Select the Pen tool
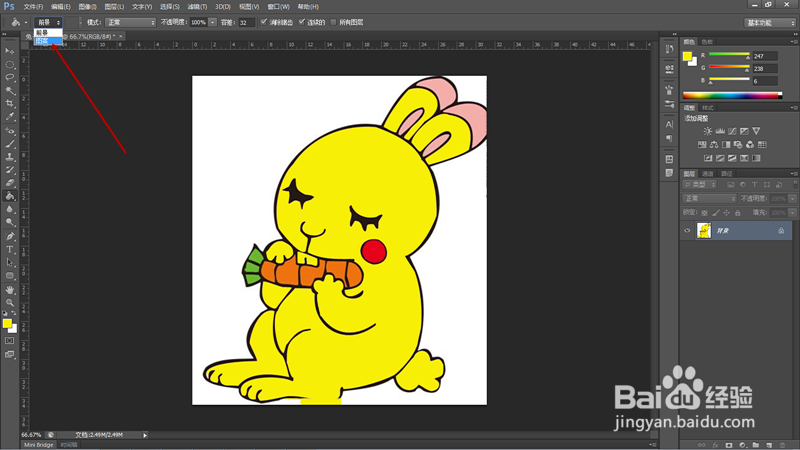 click(10, 236)
